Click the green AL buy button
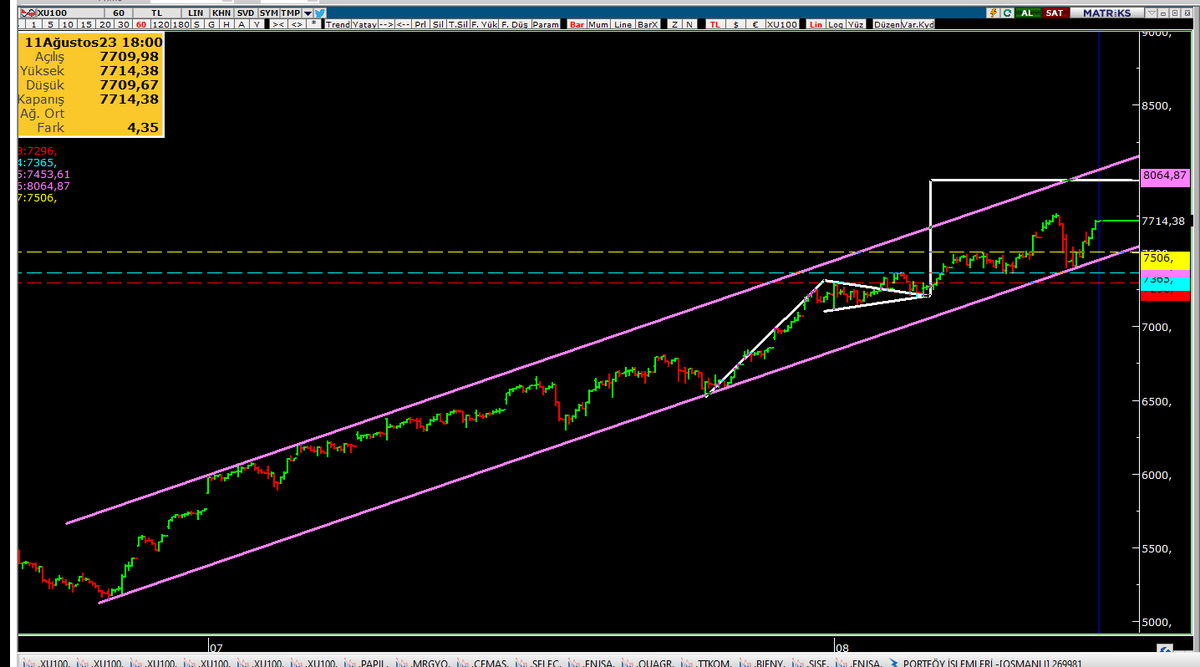Screen dimensions: 1200x667 [1027, 12]
